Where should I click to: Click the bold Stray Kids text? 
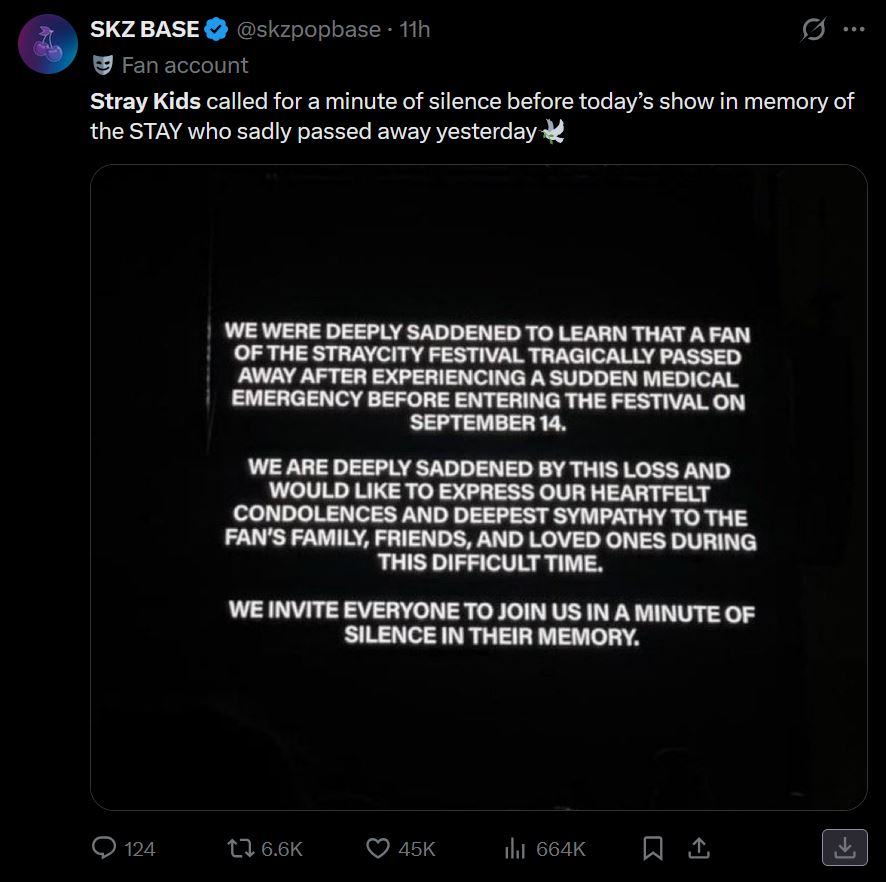(145, 101)
